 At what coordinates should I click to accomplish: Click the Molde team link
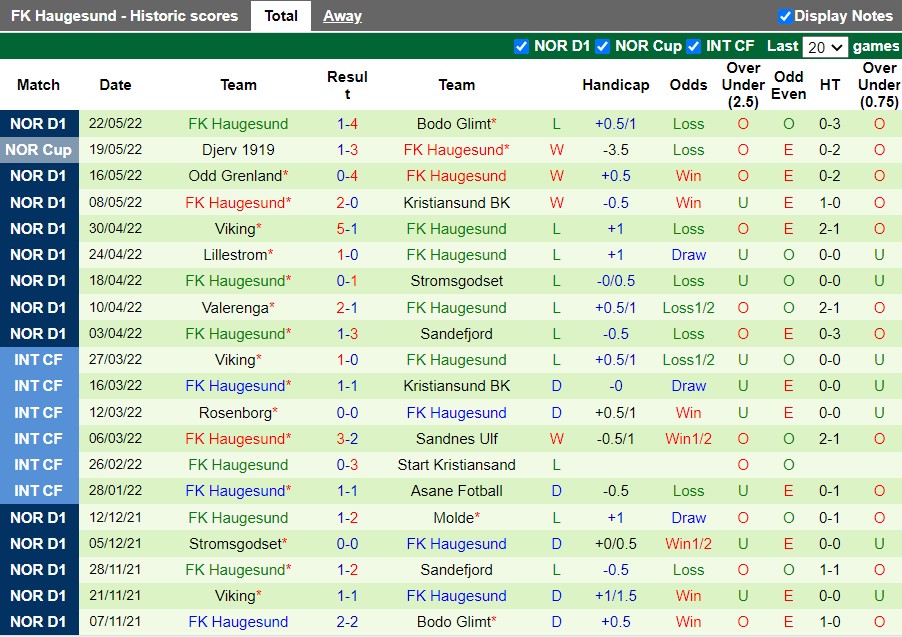pyautogui.click(x=454, y=517)
